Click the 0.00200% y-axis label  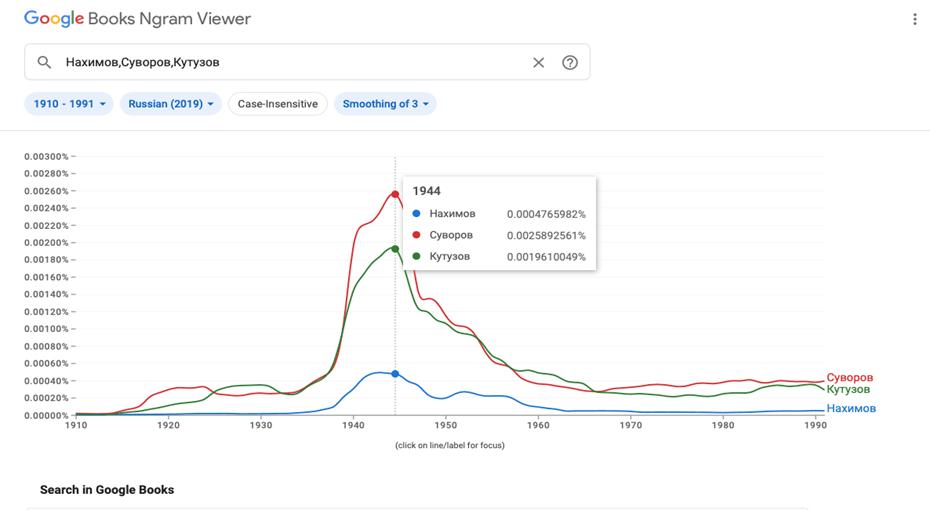[x=46, y=243]
